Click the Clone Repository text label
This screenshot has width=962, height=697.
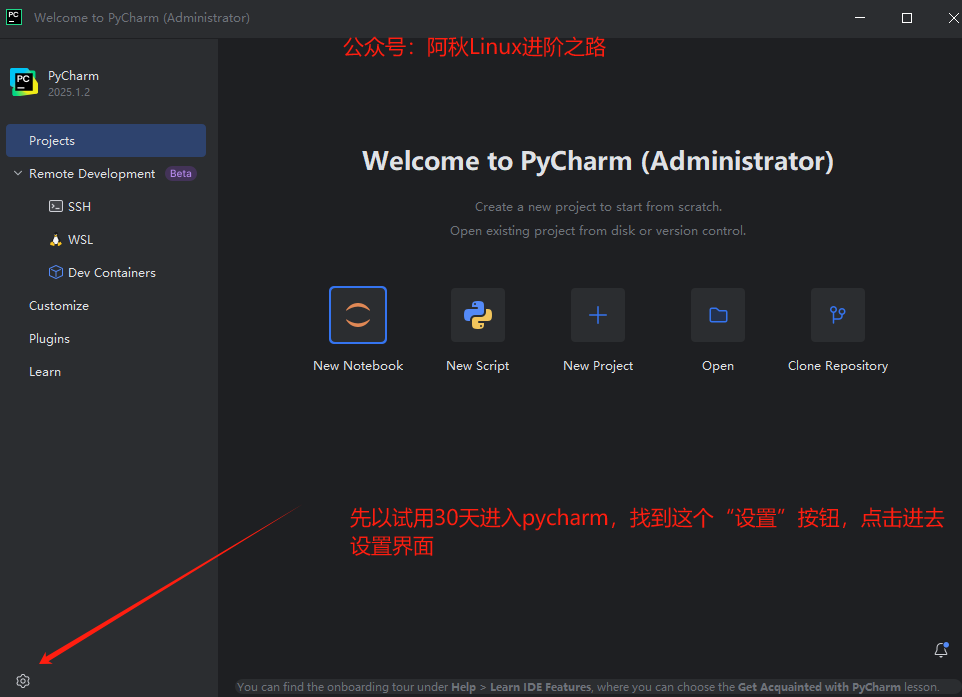click(838, 366)
